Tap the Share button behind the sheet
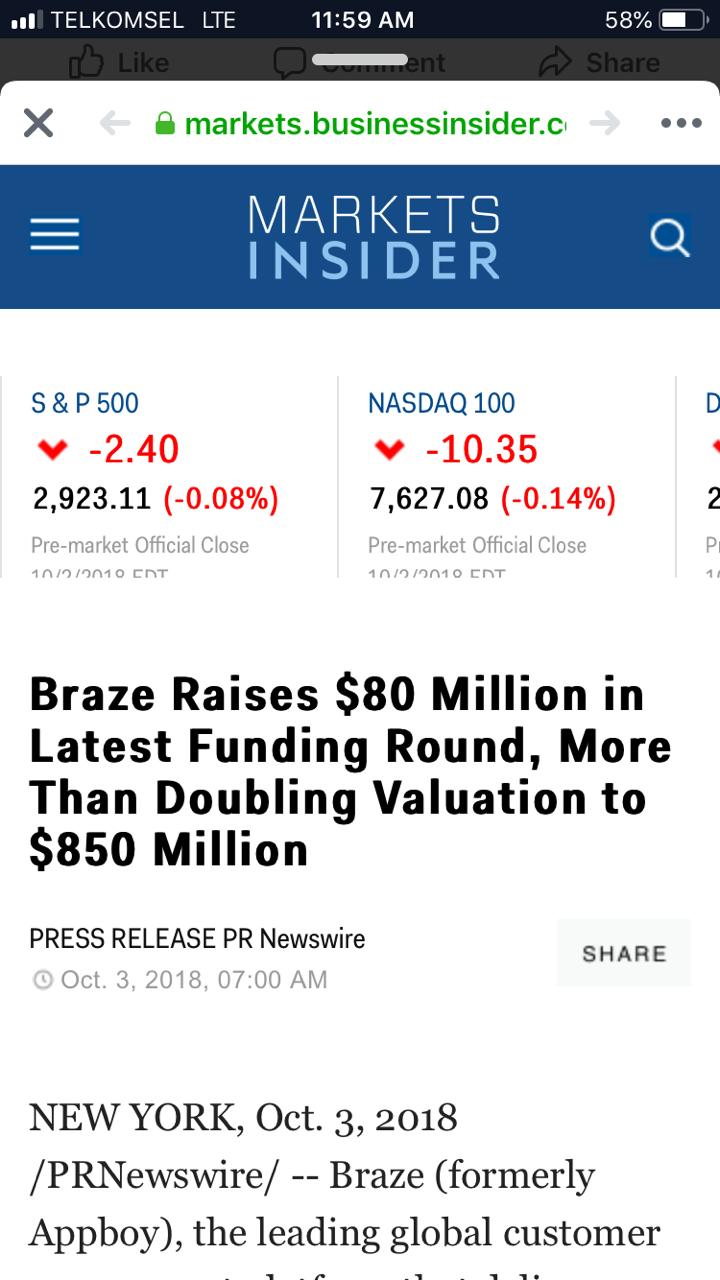720x1280 pixels. point(600,63)
